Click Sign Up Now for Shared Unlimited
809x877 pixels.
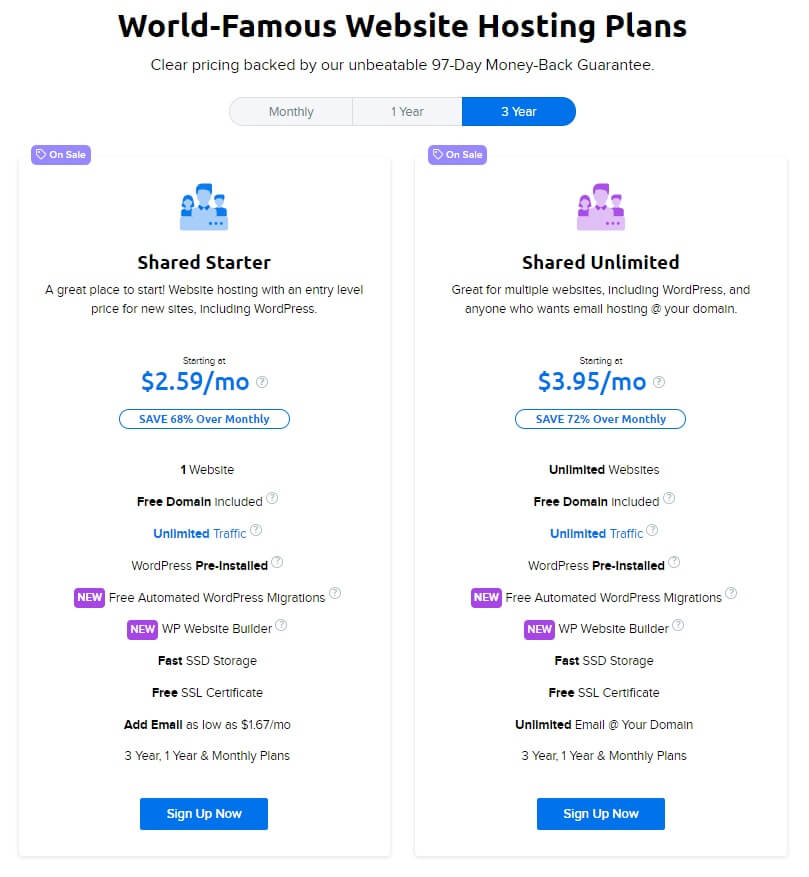(x=600, y=814)
